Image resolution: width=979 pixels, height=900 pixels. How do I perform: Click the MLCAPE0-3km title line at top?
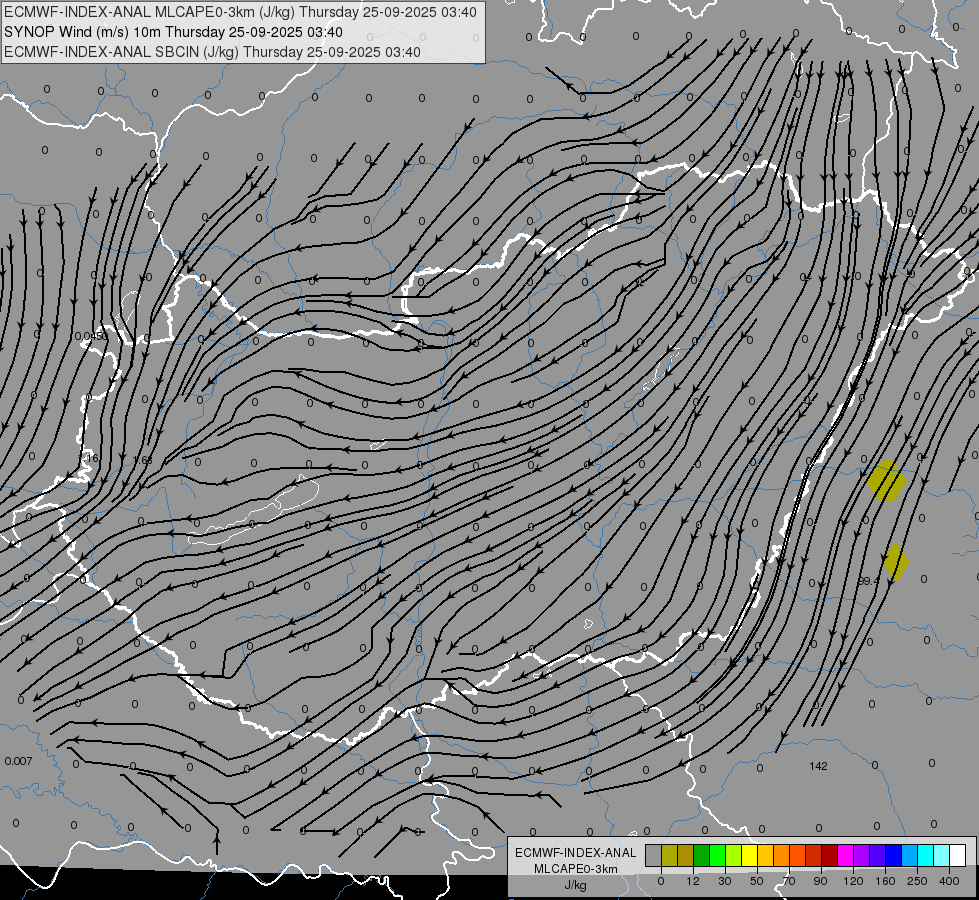click(x=240, y=12)
